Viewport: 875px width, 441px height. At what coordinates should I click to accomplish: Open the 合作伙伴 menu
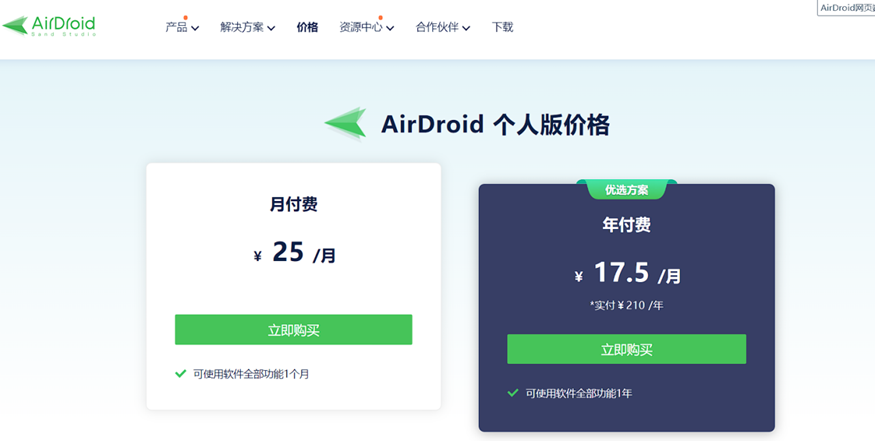point(437,27)
